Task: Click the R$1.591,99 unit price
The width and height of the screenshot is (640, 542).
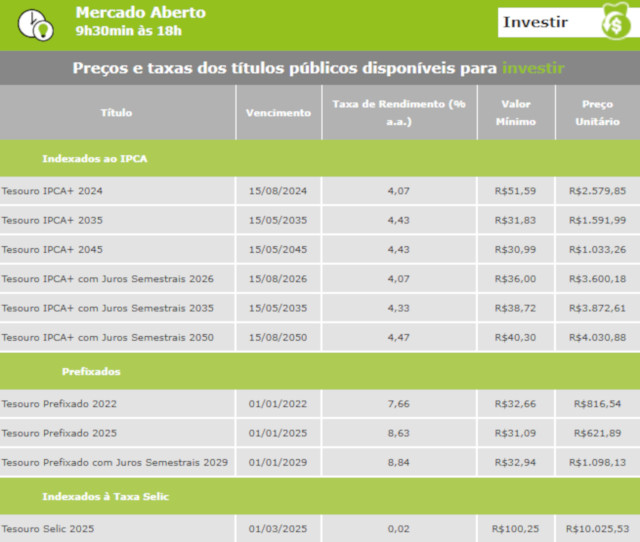Action: click(597, 220)
